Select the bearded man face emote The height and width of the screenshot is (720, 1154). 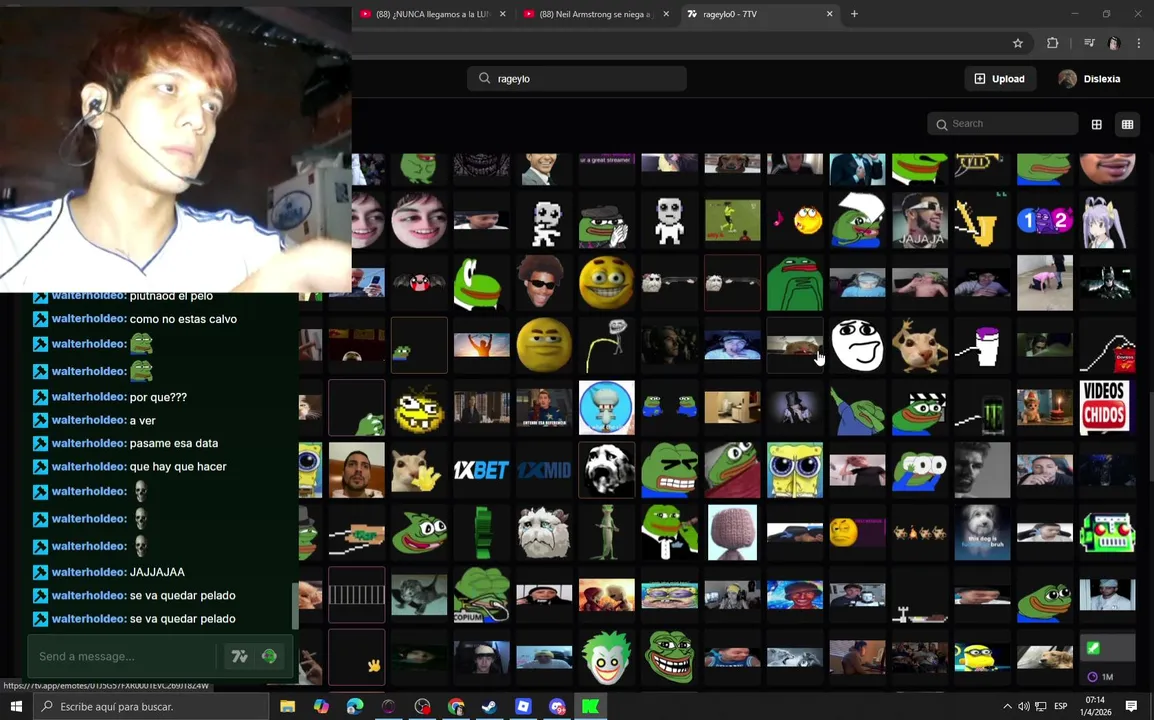(x=356, y=470)
